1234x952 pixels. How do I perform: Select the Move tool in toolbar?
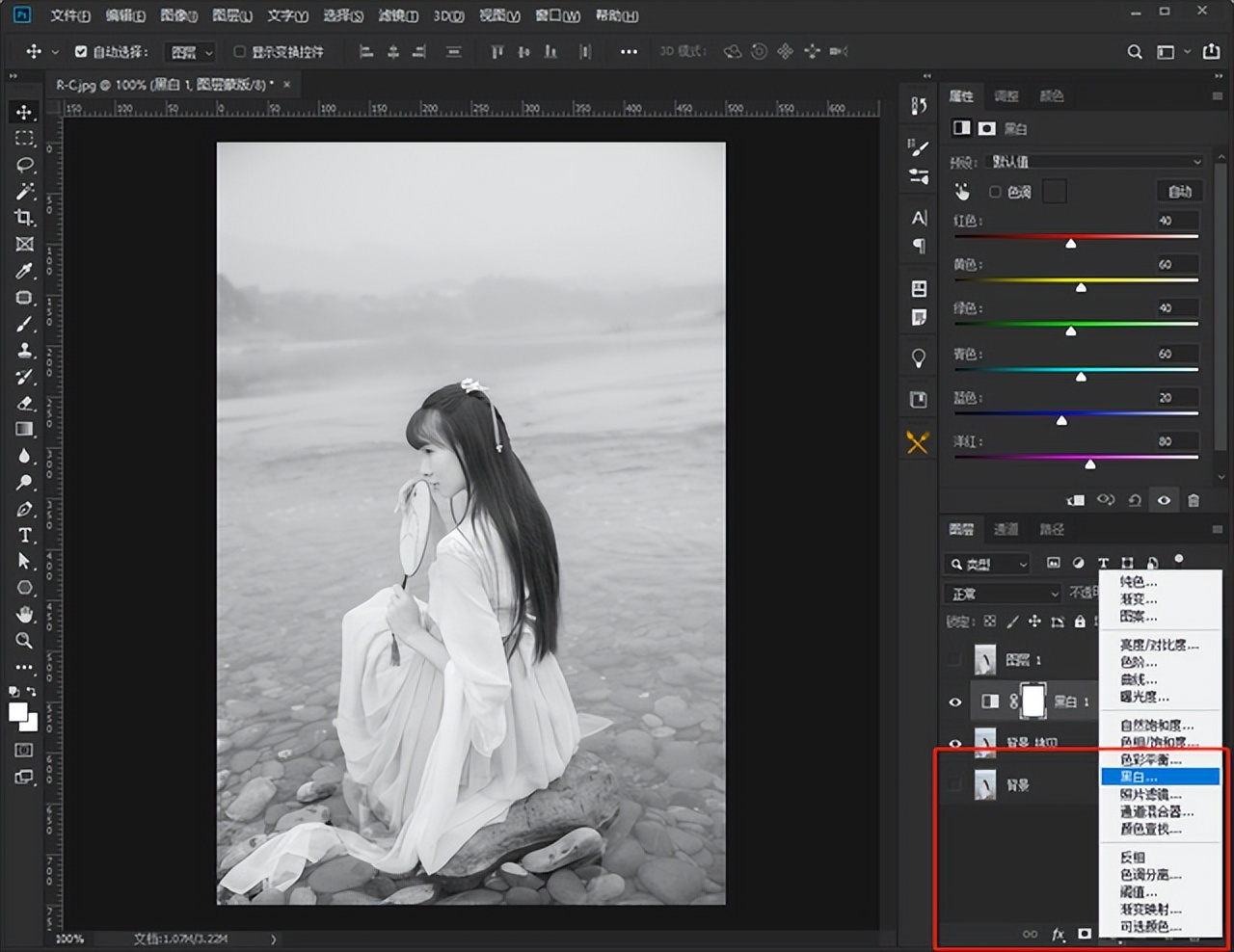coord(24,113)
